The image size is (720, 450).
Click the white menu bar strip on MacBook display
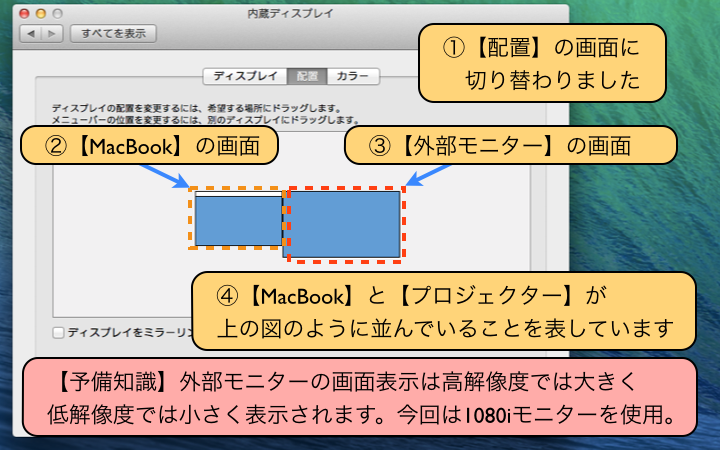(238, 194)
